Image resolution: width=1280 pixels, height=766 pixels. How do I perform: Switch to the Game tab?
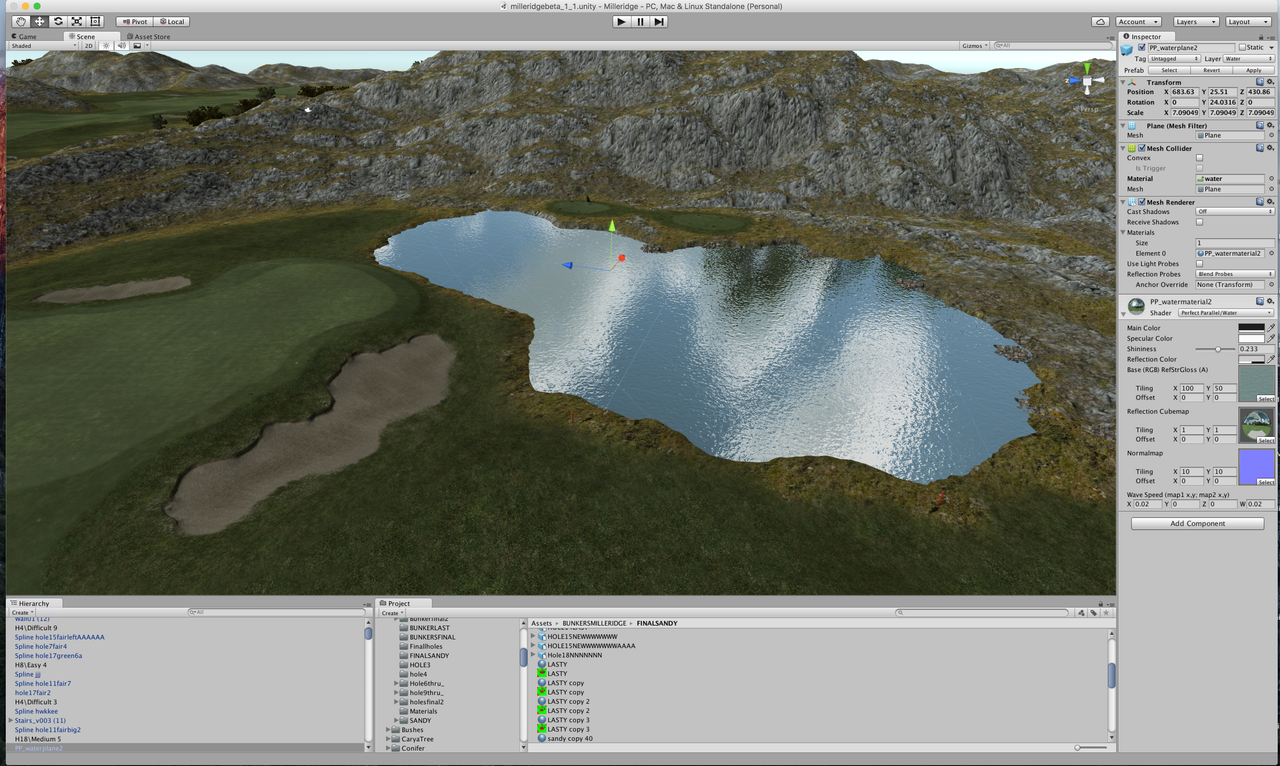point(25,36)
